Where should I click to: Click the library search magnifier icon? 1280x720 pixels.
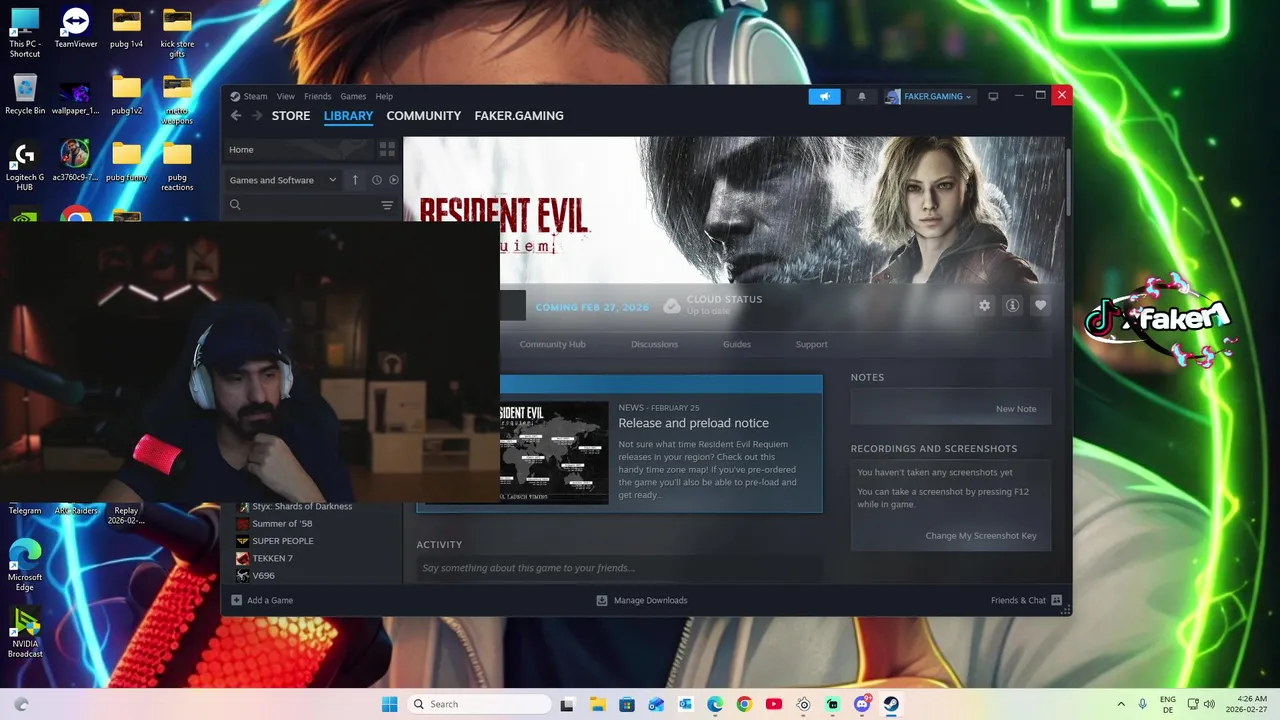coord(235,205)
